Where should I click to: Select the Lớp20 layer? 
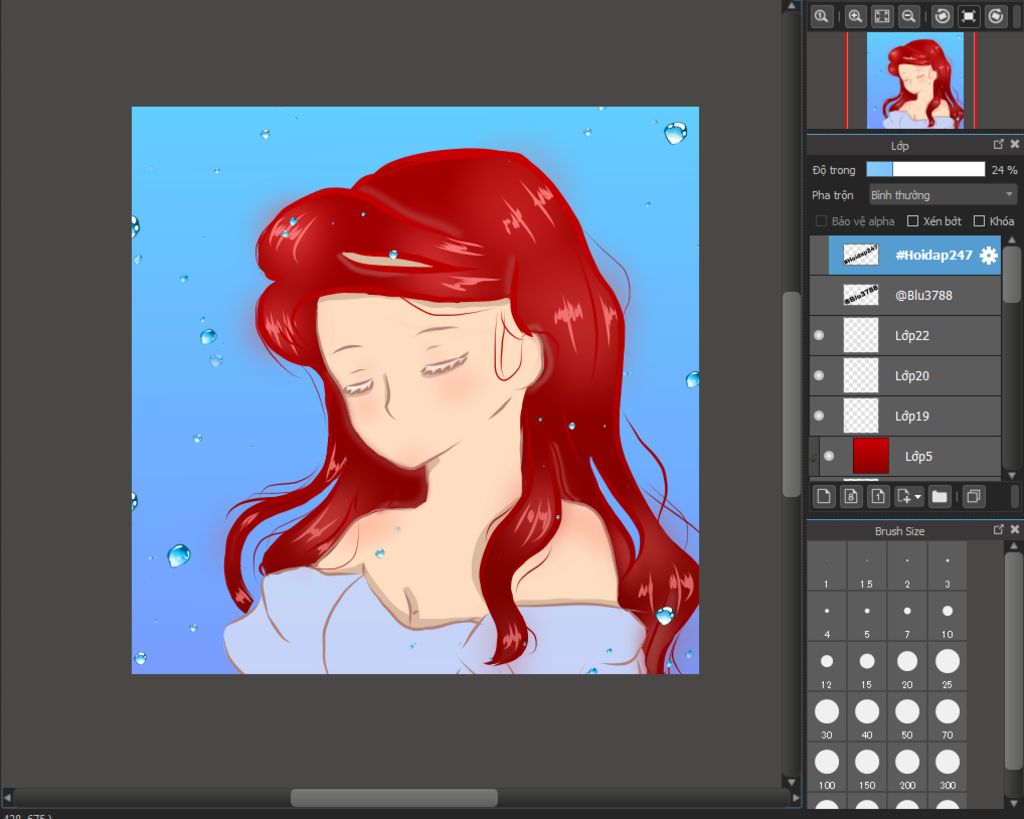point(905,376)
